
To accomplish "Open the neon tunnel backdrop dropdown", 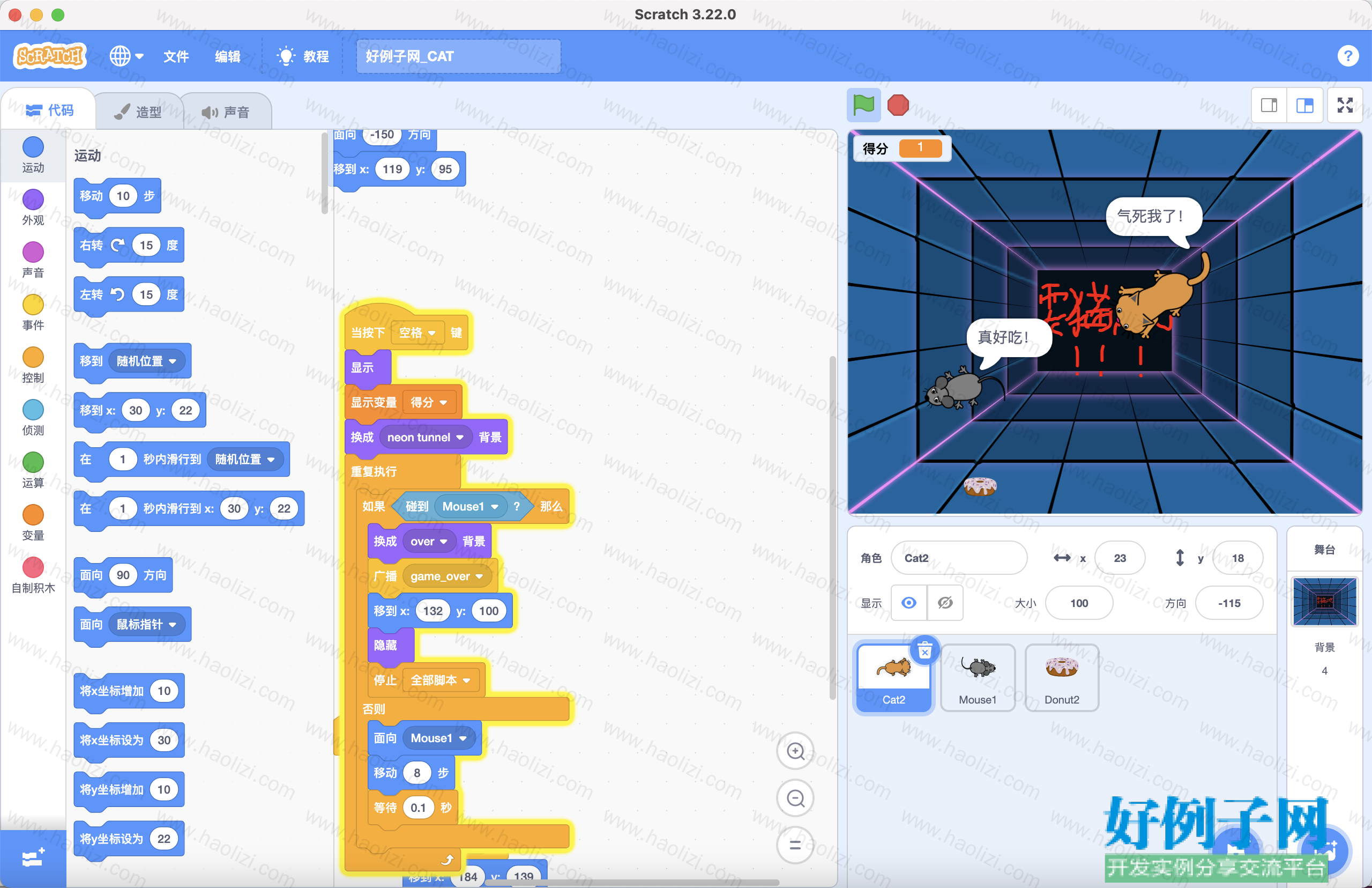I will pos(425,437).
